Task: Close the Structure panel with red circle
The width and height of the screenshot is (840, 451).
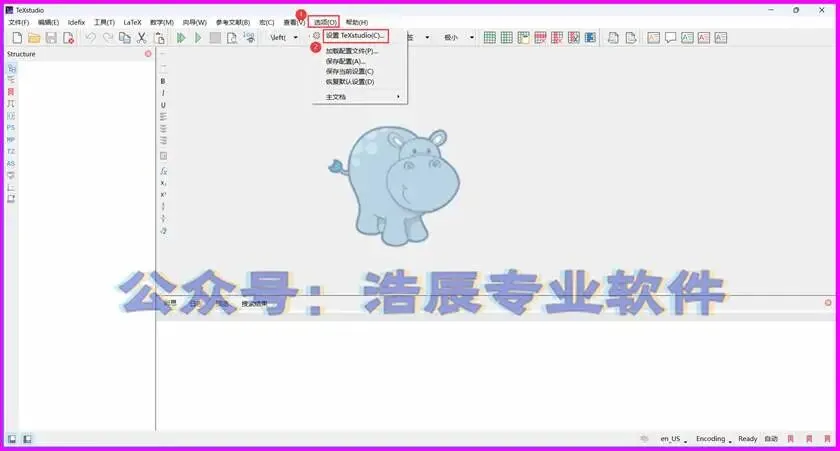Action: click(x=148, y=54)
